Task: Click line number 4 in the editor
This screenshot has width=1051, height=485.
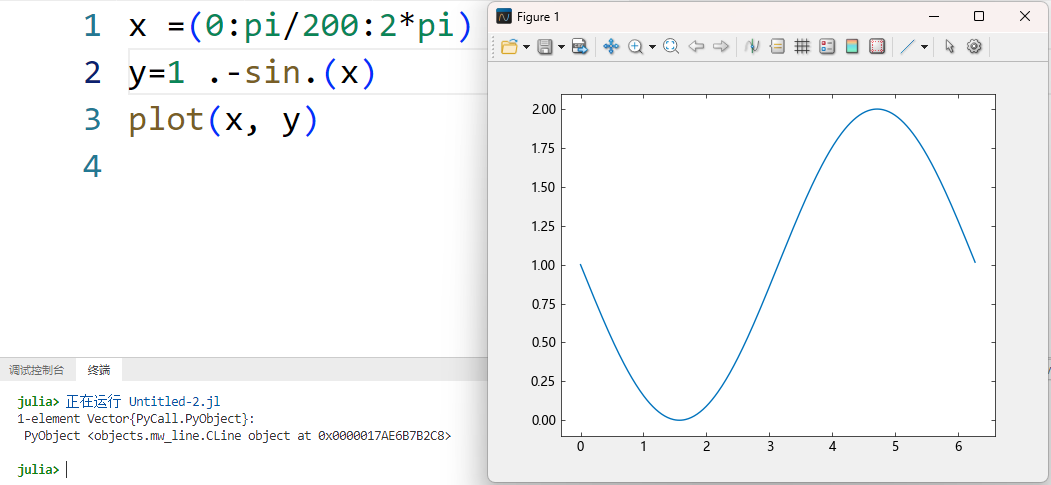Action: (92, 165)
